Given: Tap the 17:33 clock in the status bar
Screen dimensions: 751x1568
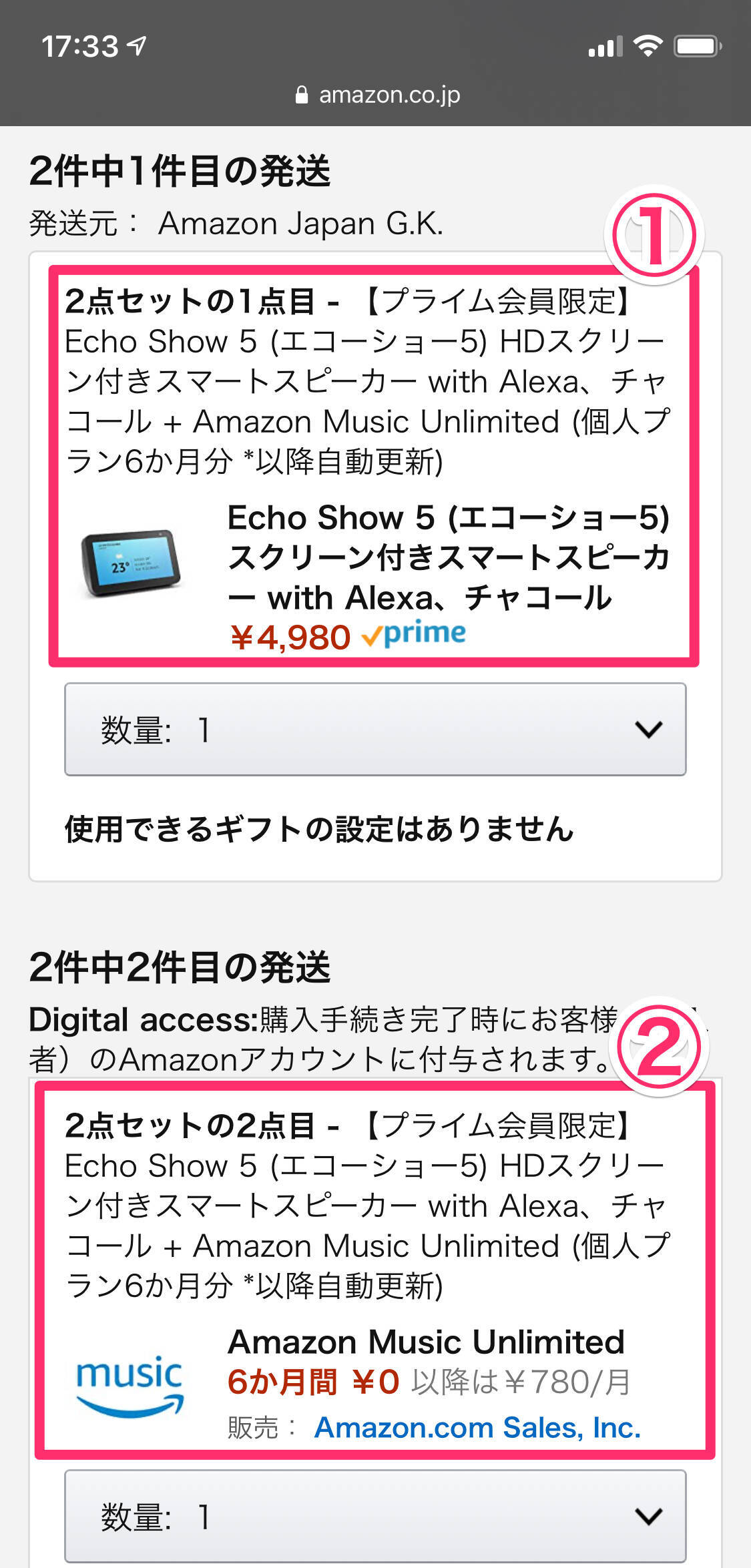Looking at the screenshot, I should click(80, 46).
